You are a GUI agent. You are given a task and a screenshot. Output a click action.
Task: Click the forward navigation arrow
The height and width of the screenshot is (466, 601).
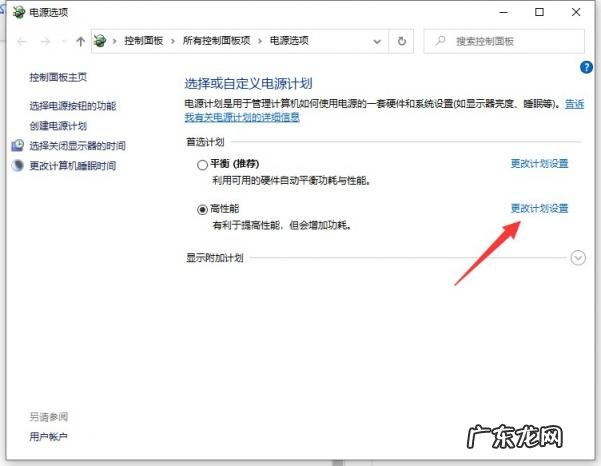coord(45,41)
